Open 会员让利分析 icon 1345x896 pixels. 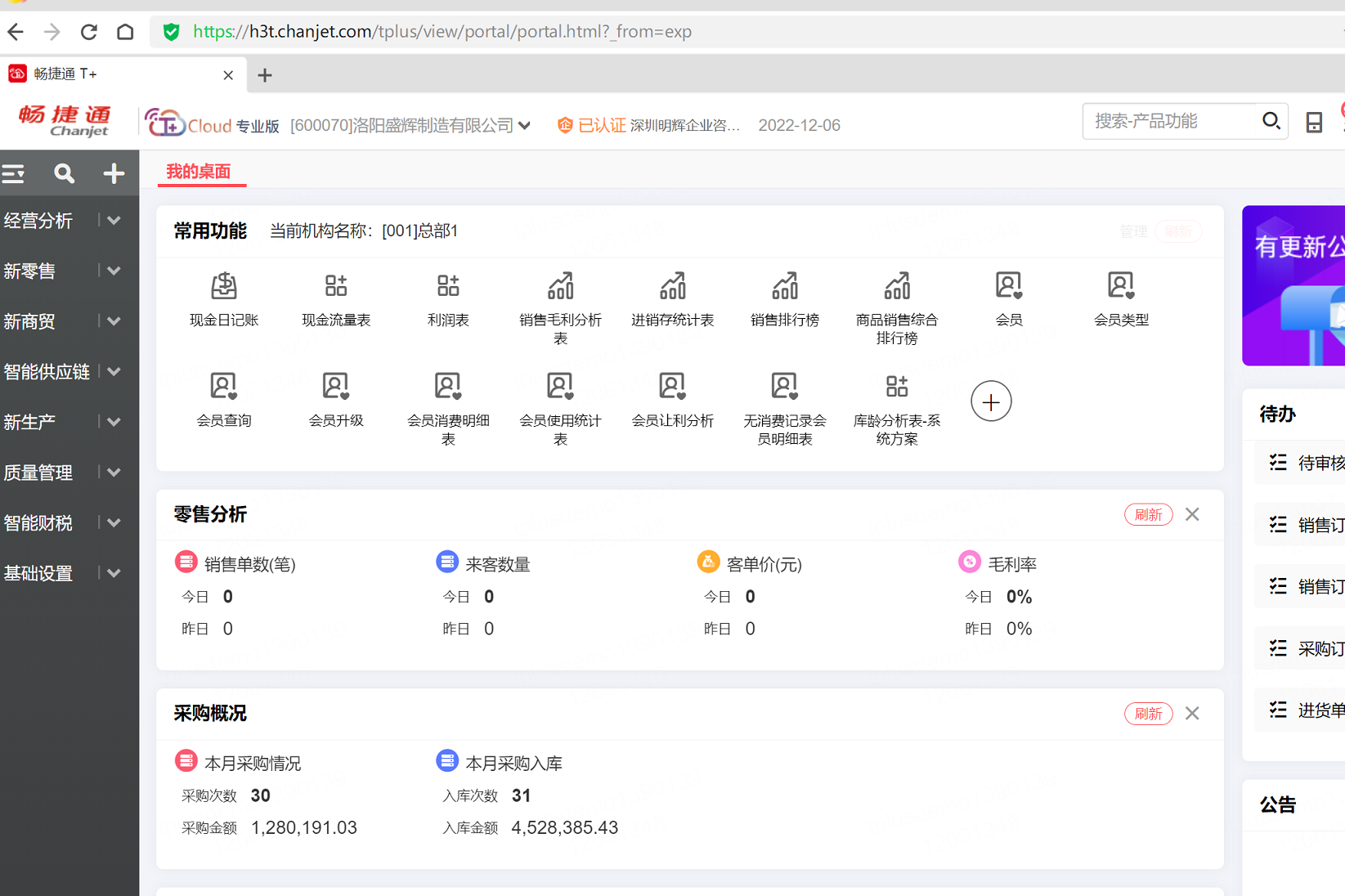(x=672, y=386)
